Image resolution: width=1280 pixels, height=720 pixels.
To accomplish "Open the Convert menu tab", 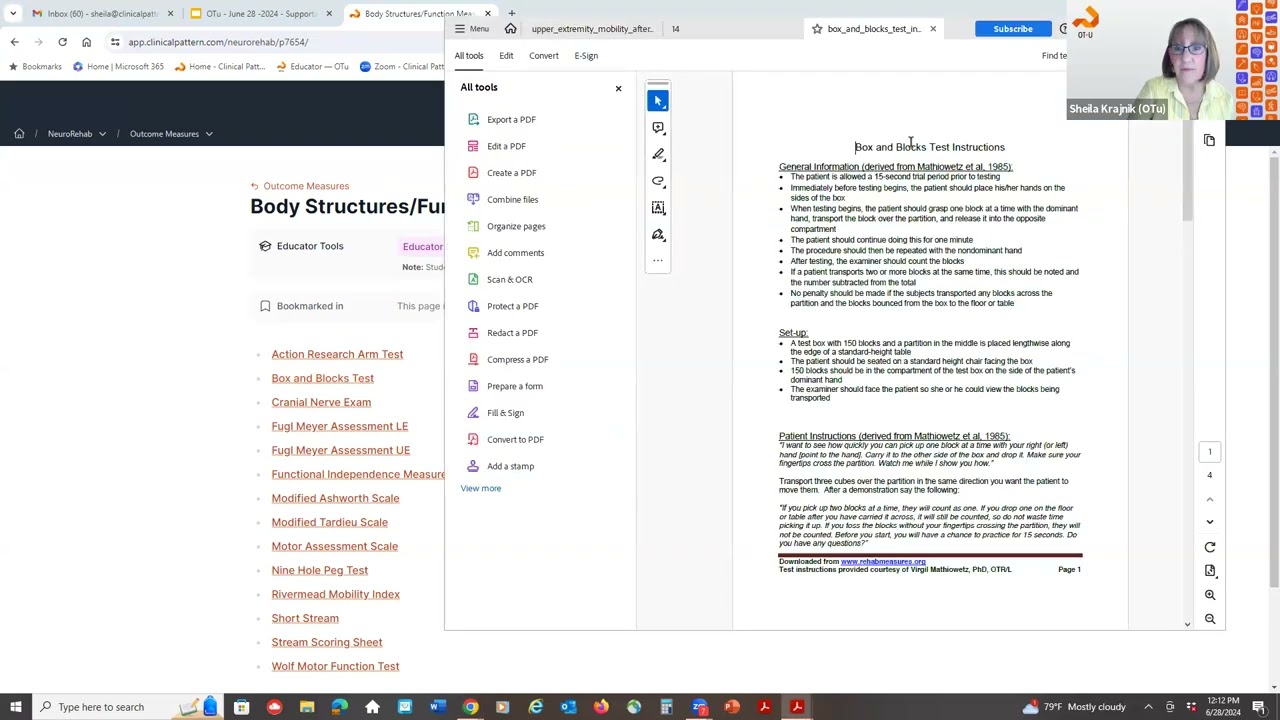I will [x=544, y=56].
